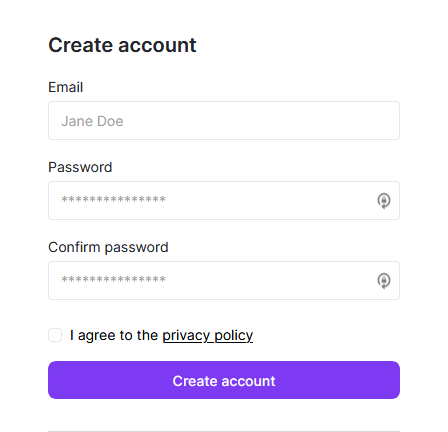The image size is (448, 432).
Task: Click the Password field label
Action: pyautogui.click(x=80, y=167)
